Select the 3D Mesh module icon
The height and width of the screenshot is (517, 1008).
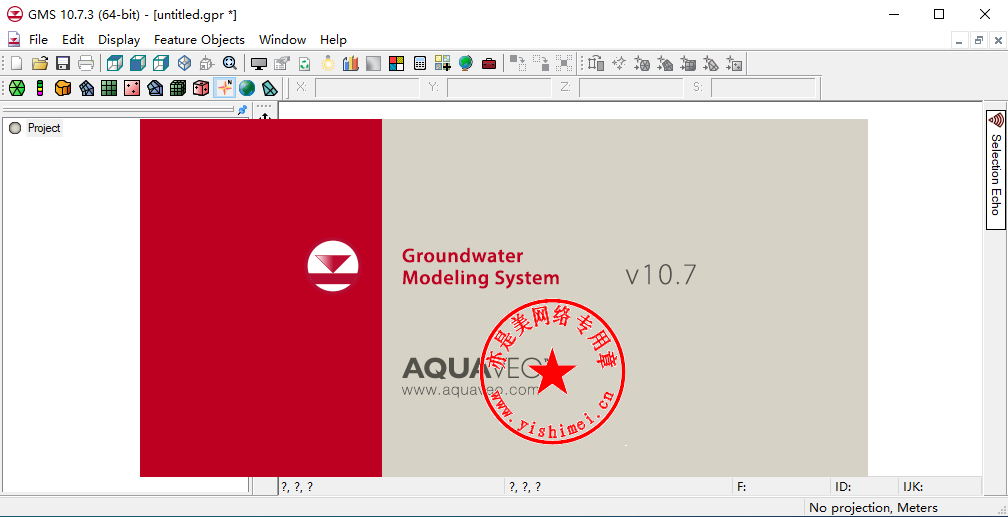155,87
